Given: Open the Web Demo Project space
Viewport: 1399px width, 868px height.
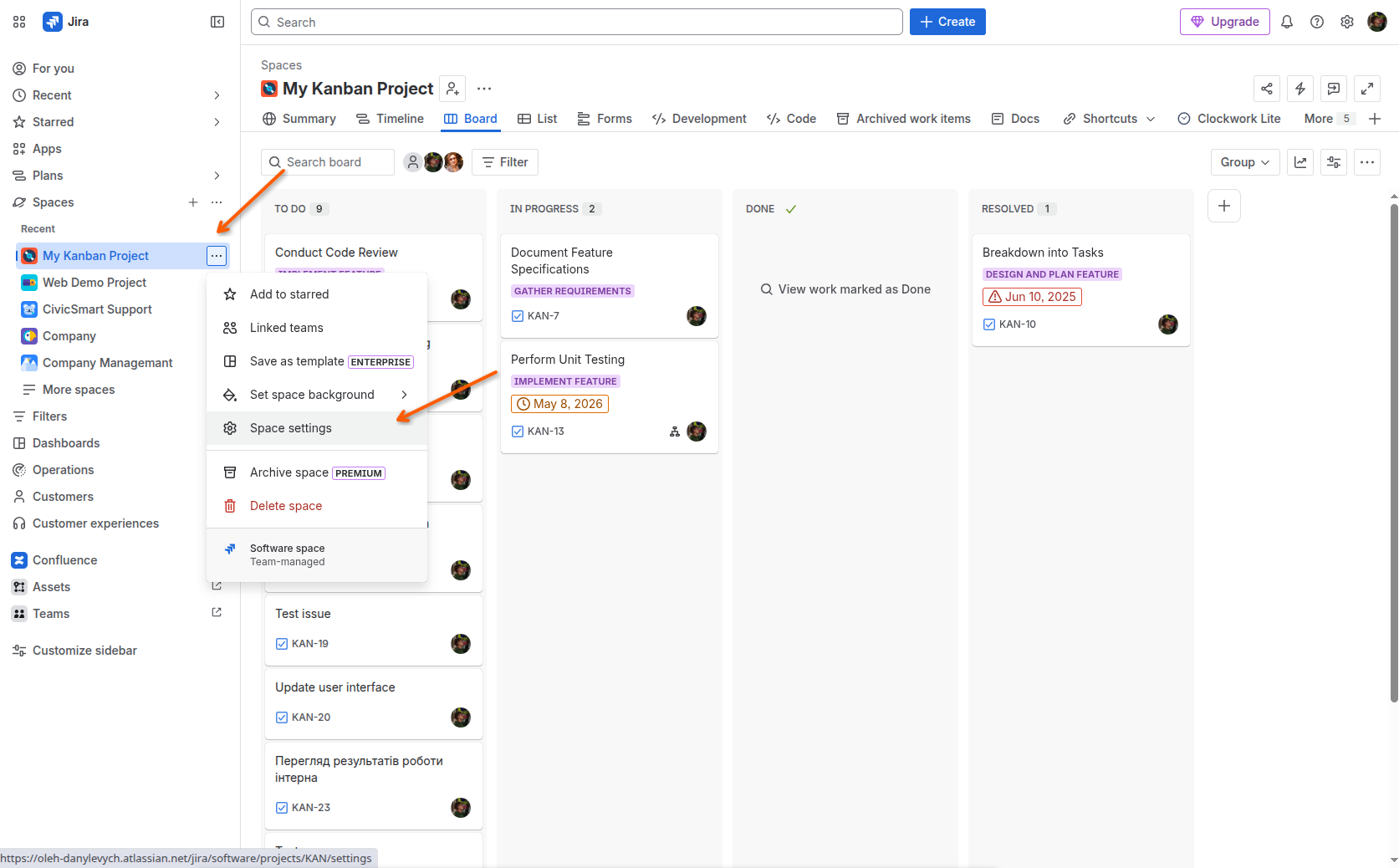Looking at the screenshot, I should point(94,283).
